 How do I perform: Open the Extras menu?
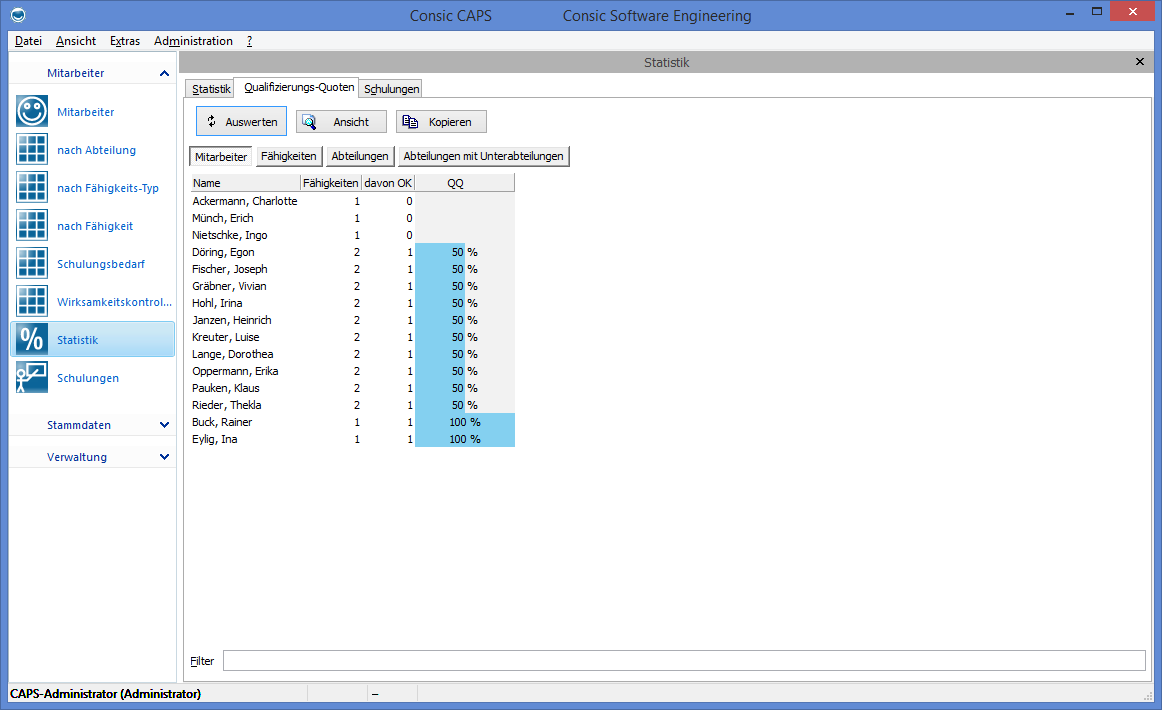pyautogui.click(x=125, y=41)
